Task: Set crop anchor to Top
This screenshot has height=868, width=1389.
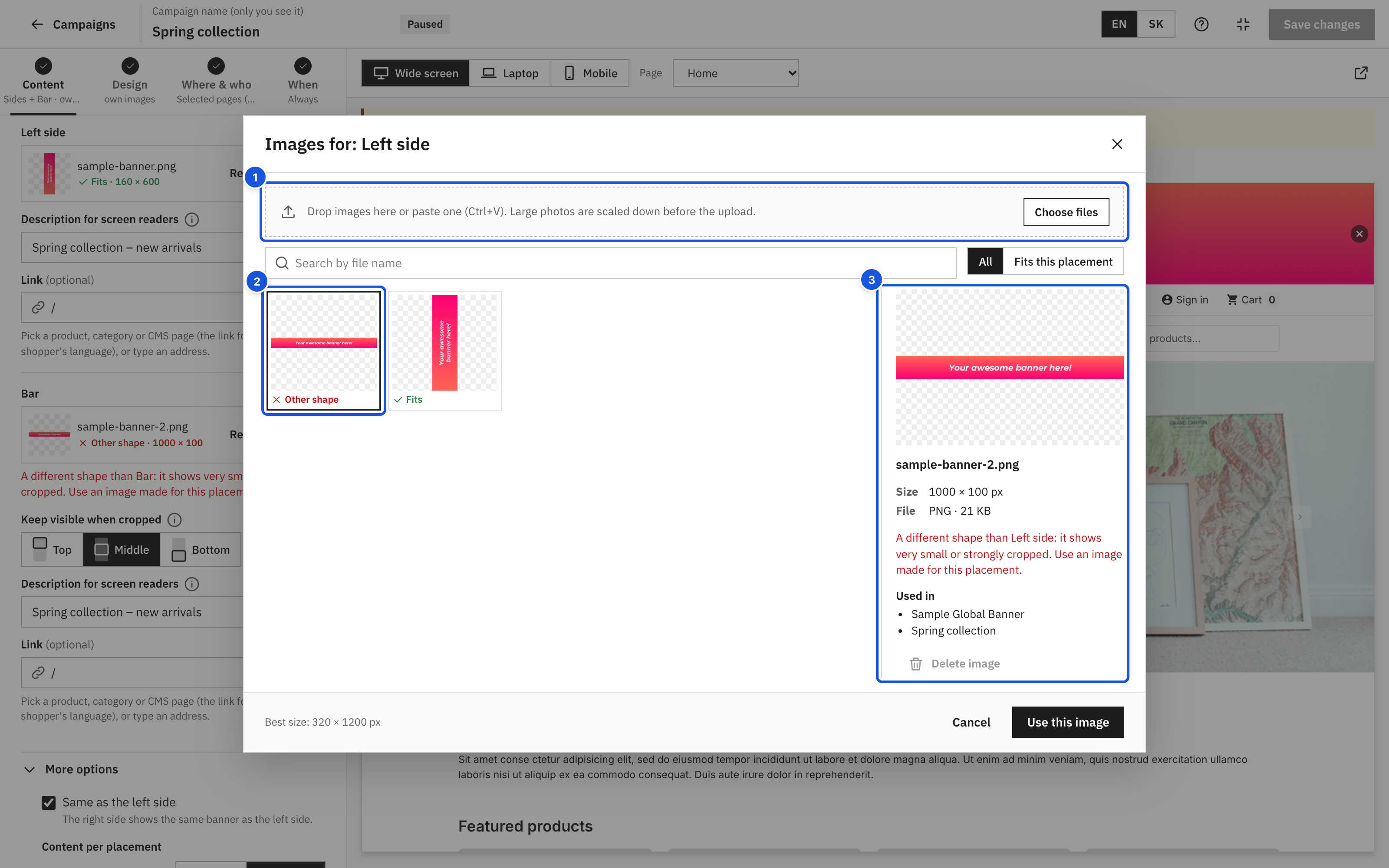Action: tap(52, 550)
